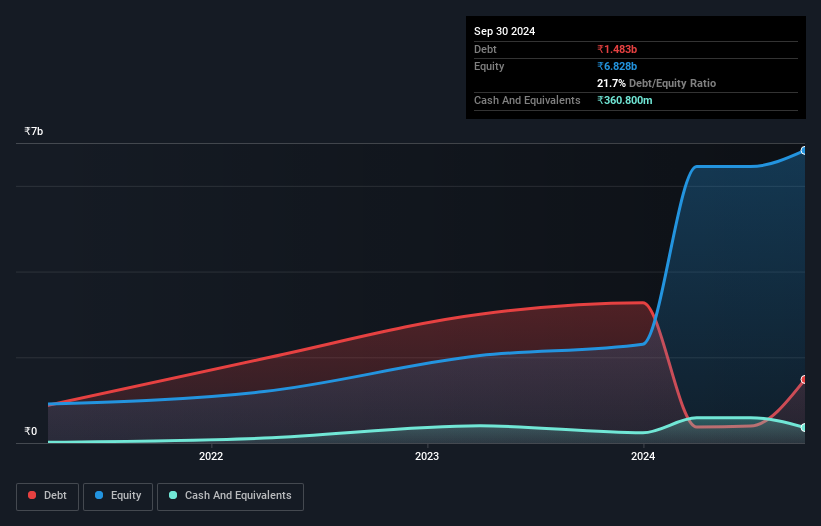Click the teal Cash endpoint marker
The width and height of the screenshot is (821, 526).
coord(804,428)
